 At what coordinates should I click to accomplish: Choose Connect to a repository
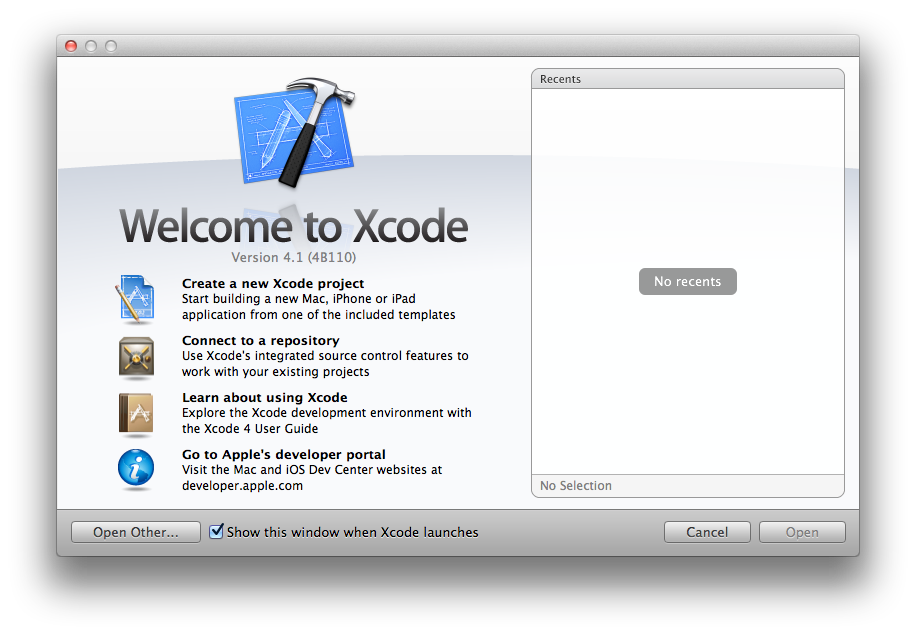[260, 341]
